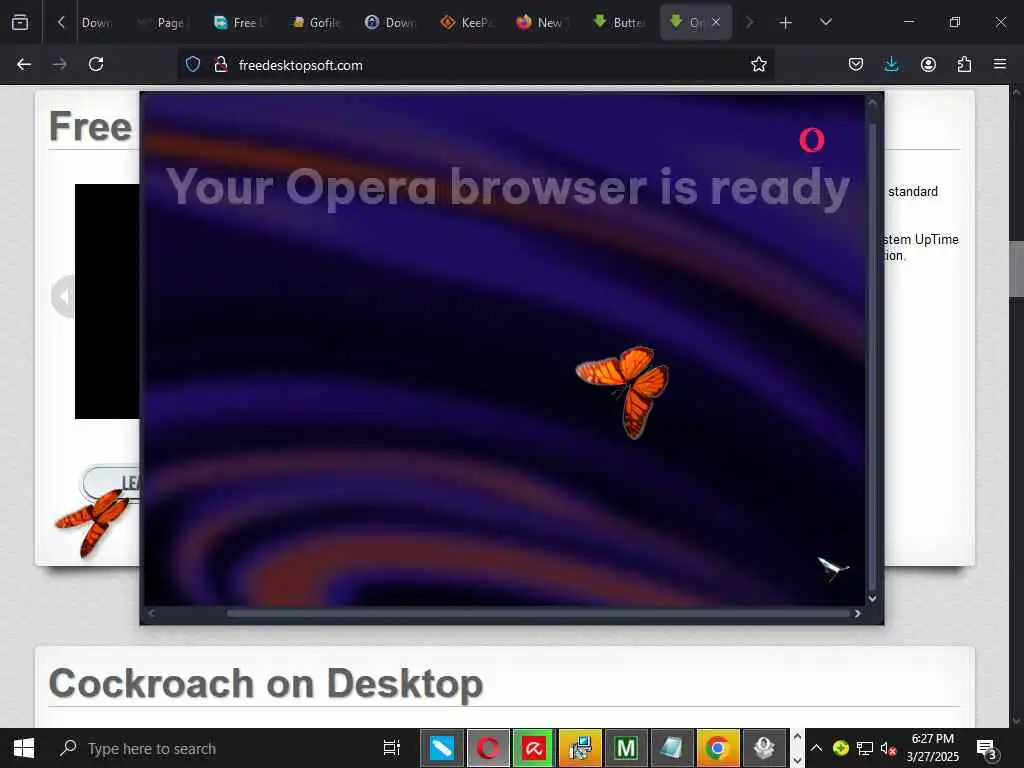Open a new tab with the plus button

coord(786,23)
